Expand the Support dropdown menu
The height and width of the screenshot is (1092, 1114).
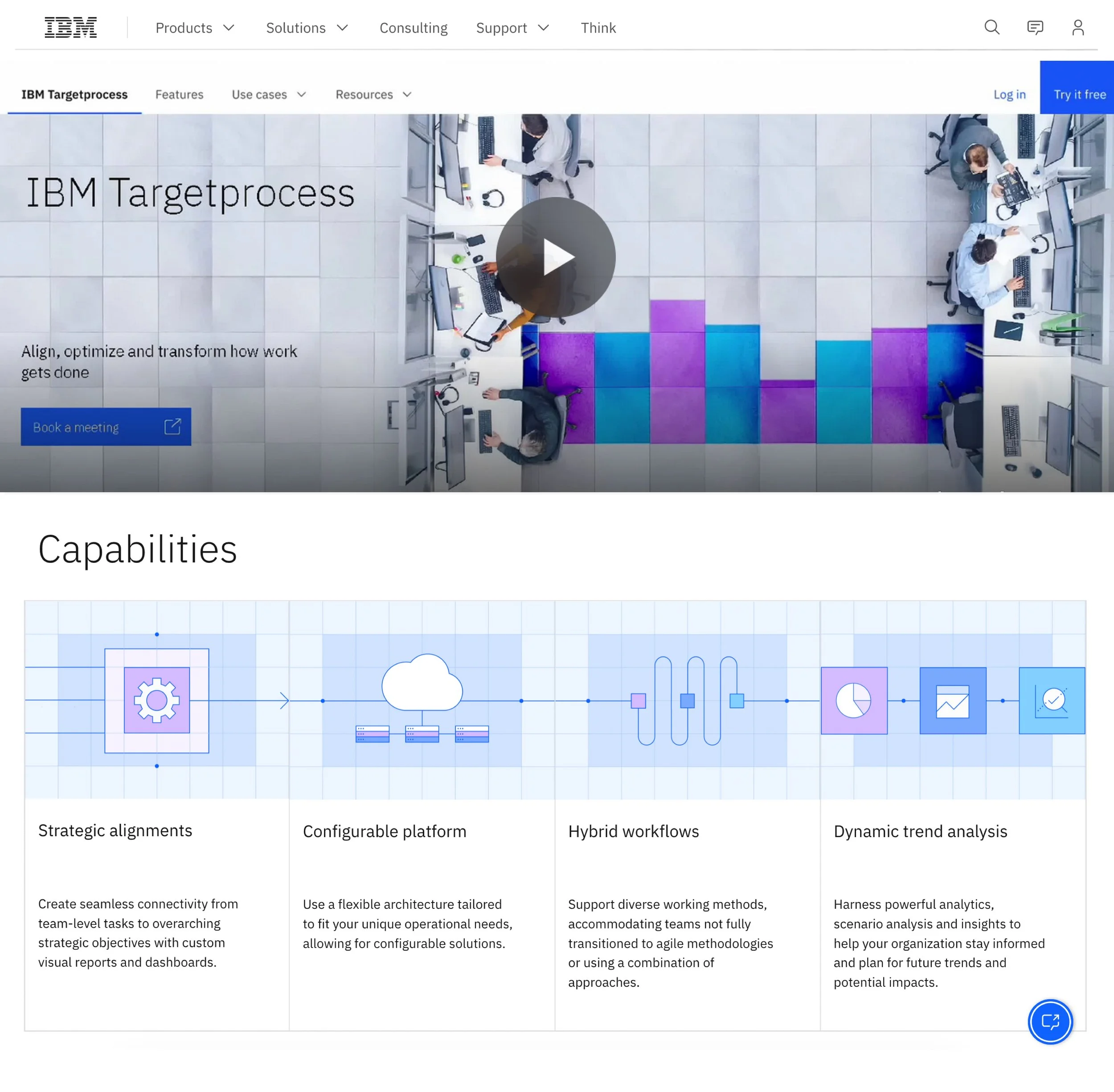(x=512, y=28)
